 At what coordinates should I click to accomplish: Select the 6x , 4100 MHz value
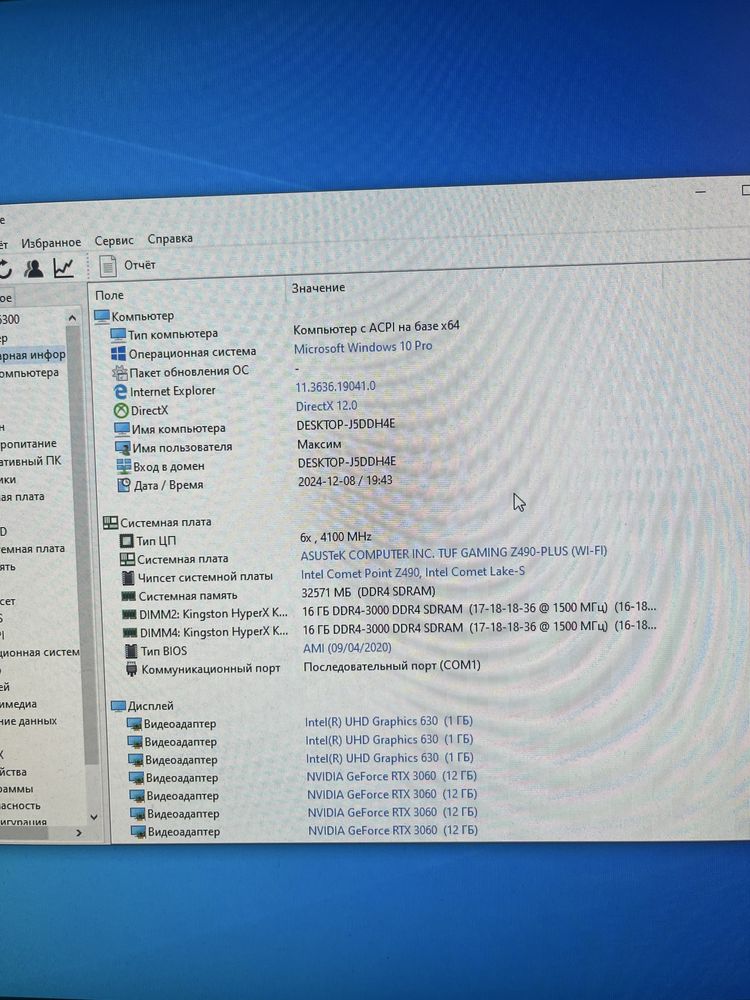click(336, 537)
